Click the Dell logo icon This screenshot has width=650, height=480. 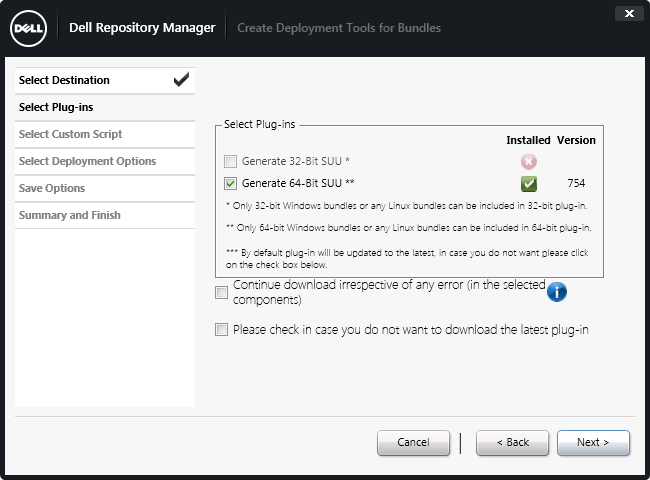tap(32, 28)
